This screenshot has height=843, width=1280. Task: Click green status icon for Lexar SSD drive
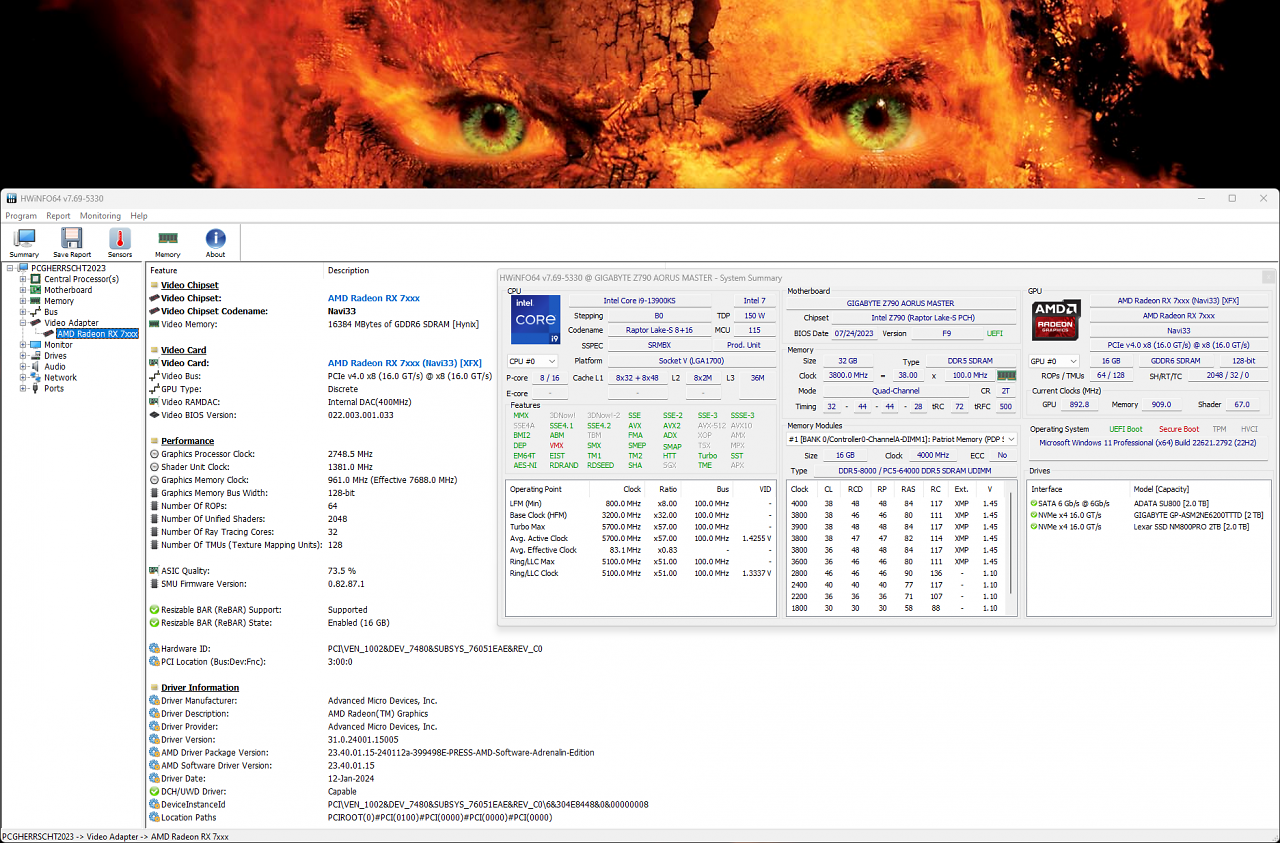[x=1034, y=526]
